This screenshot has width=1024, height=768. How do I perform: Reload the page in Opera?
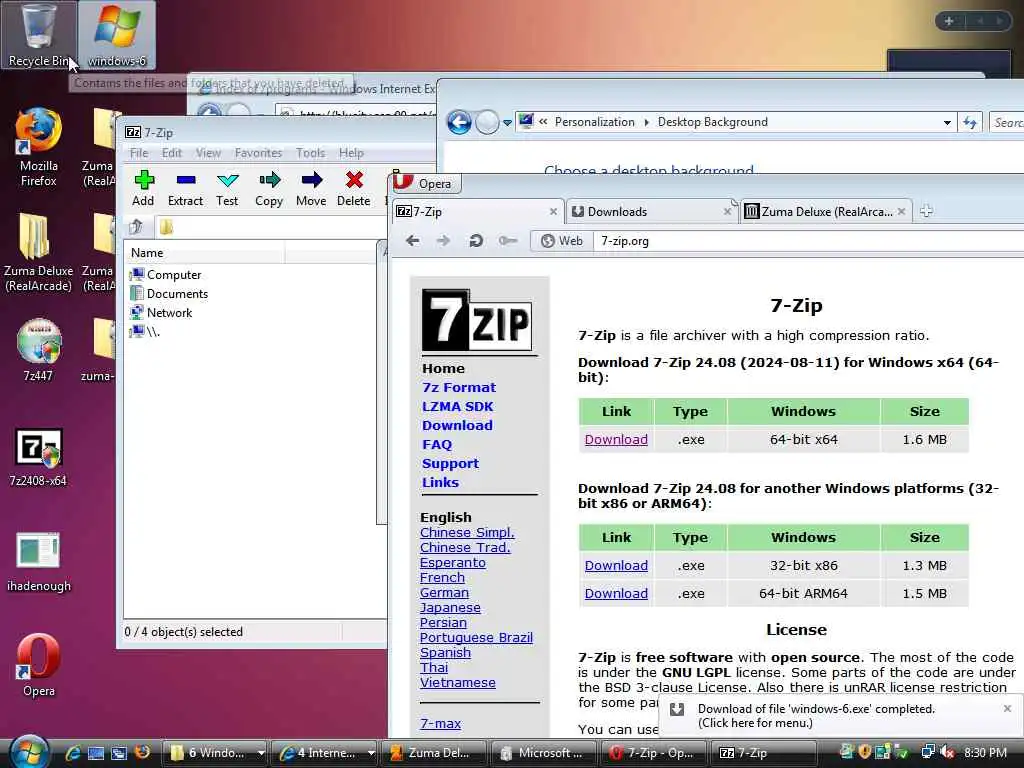click(475, 241)
